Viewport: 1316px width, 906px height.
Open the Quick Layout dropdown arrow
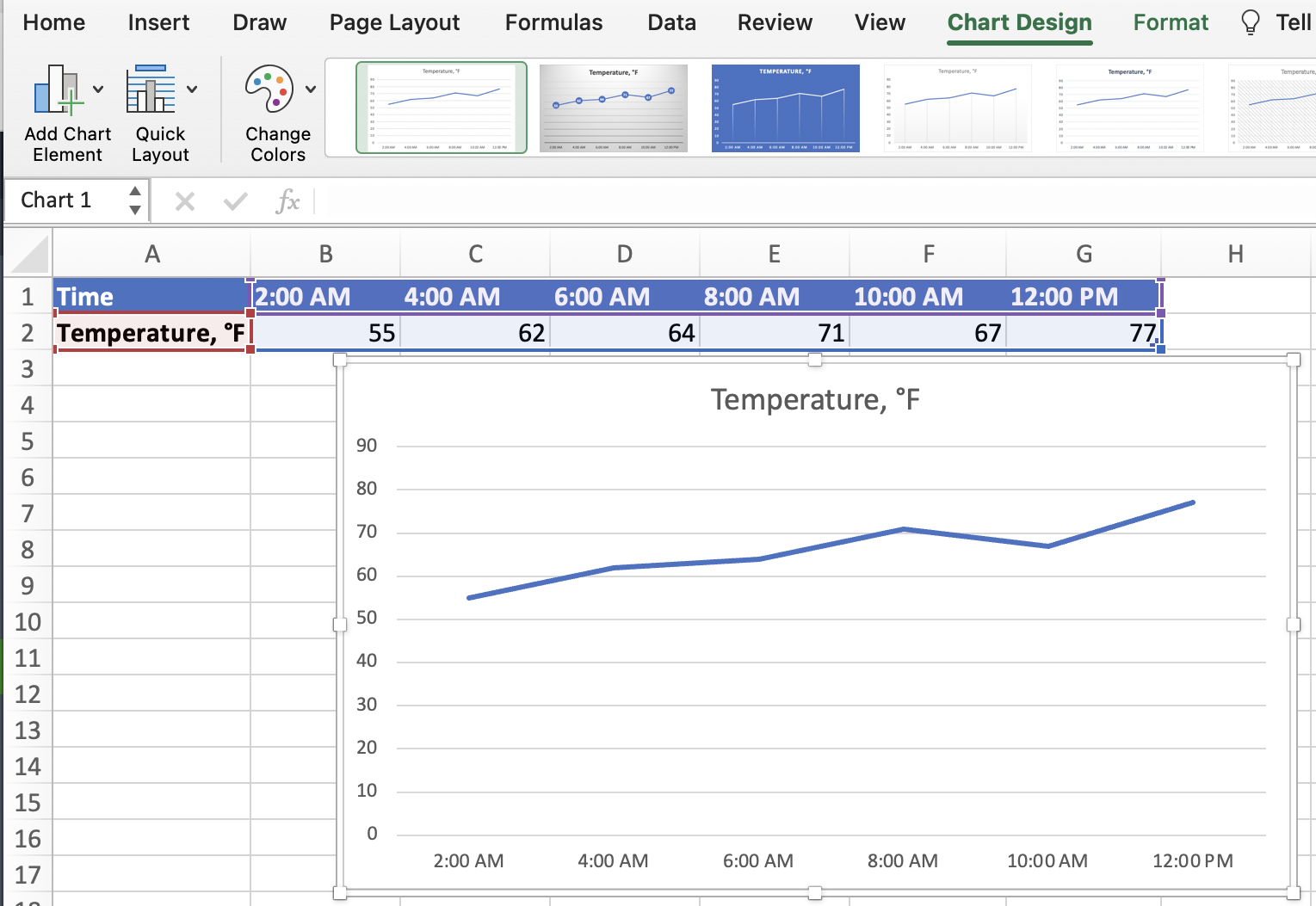192,89
